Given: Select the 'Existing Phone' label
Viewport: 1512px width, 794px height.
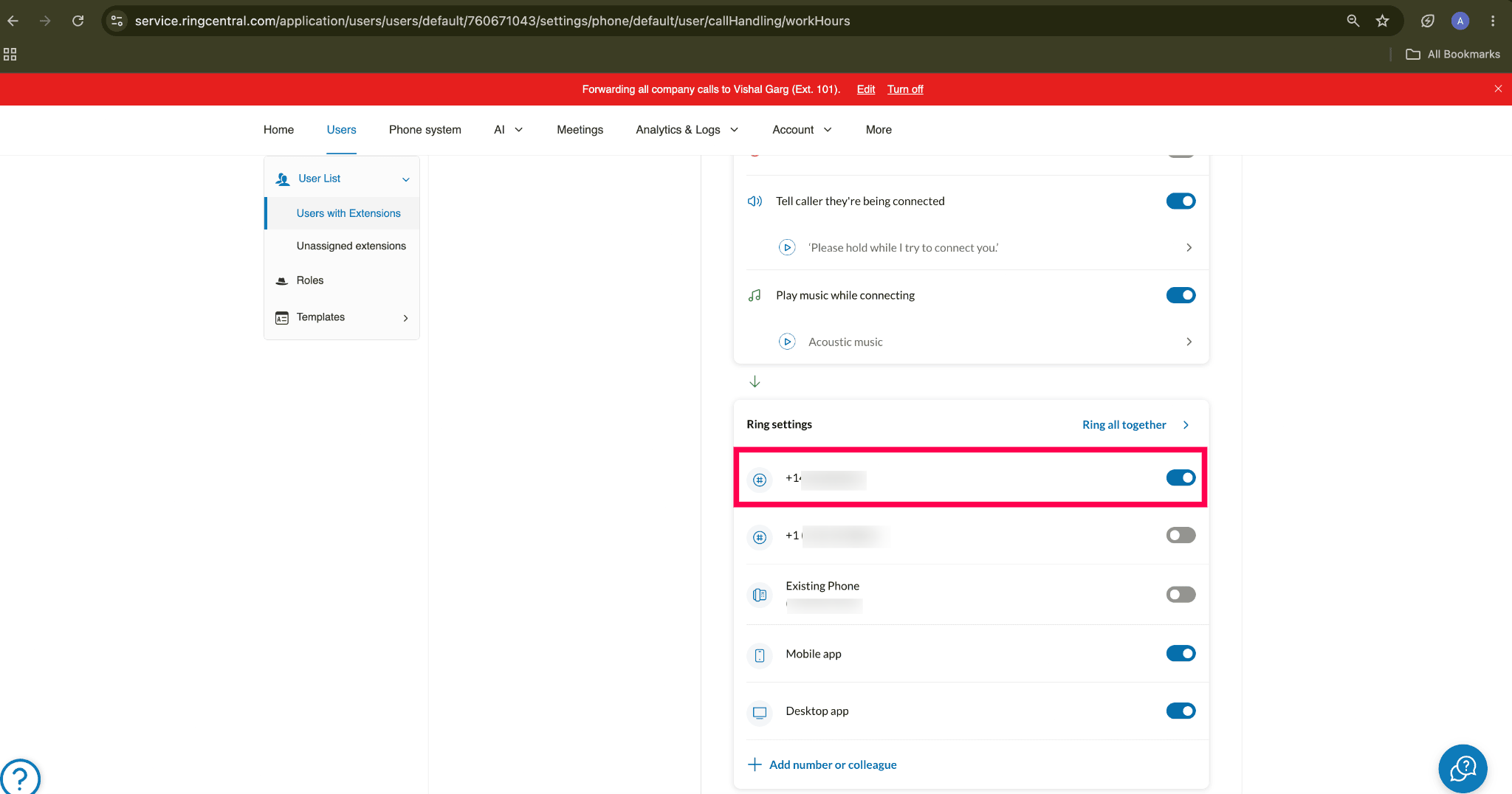Looking at the screenshot, I should click(822, 586).
